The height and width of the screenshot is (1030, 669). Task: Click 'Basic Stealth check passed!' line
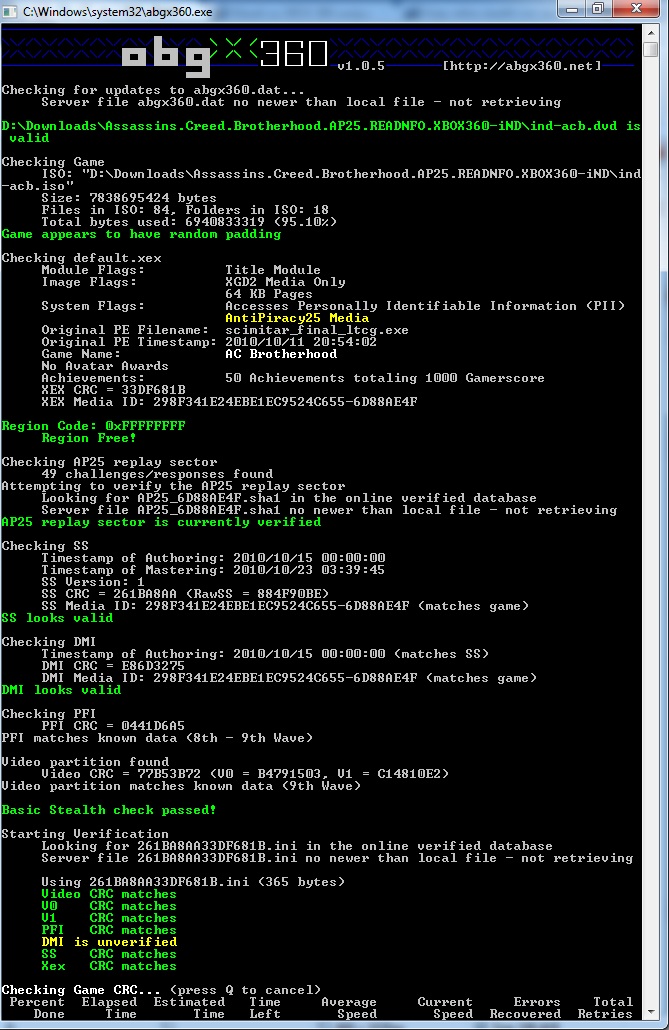[109, 811]
